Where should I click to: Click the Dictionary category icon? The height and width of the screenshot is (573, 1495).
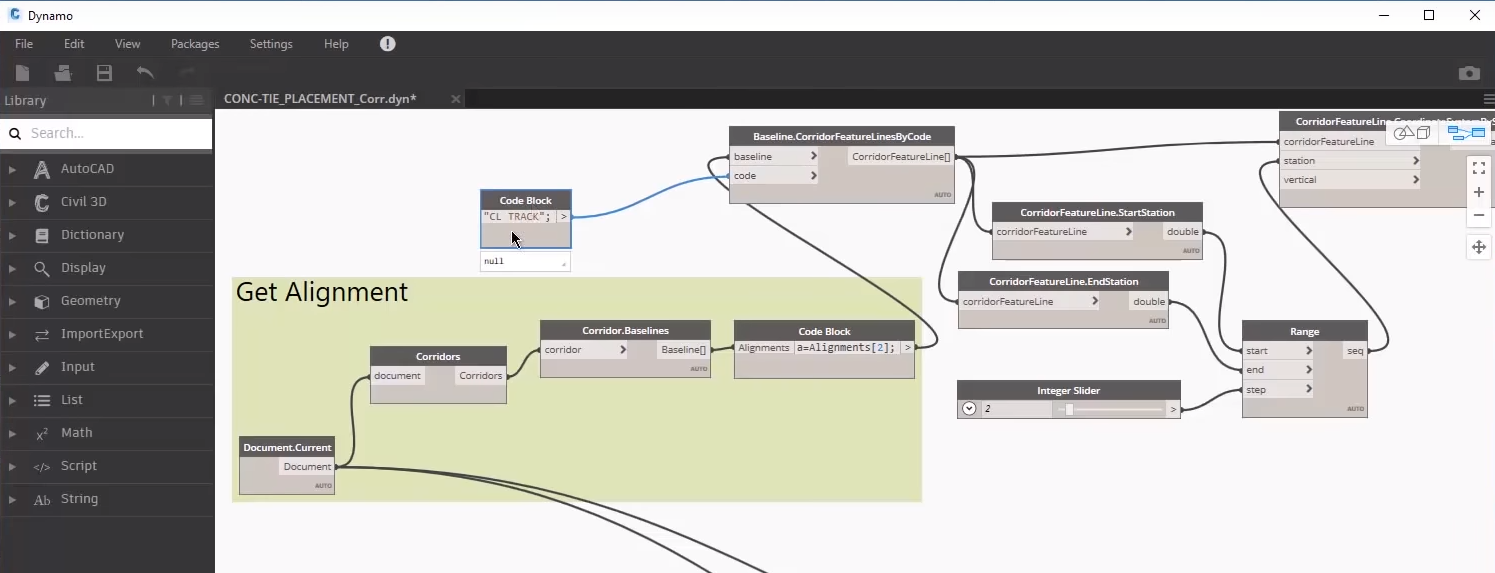(42, 235)
